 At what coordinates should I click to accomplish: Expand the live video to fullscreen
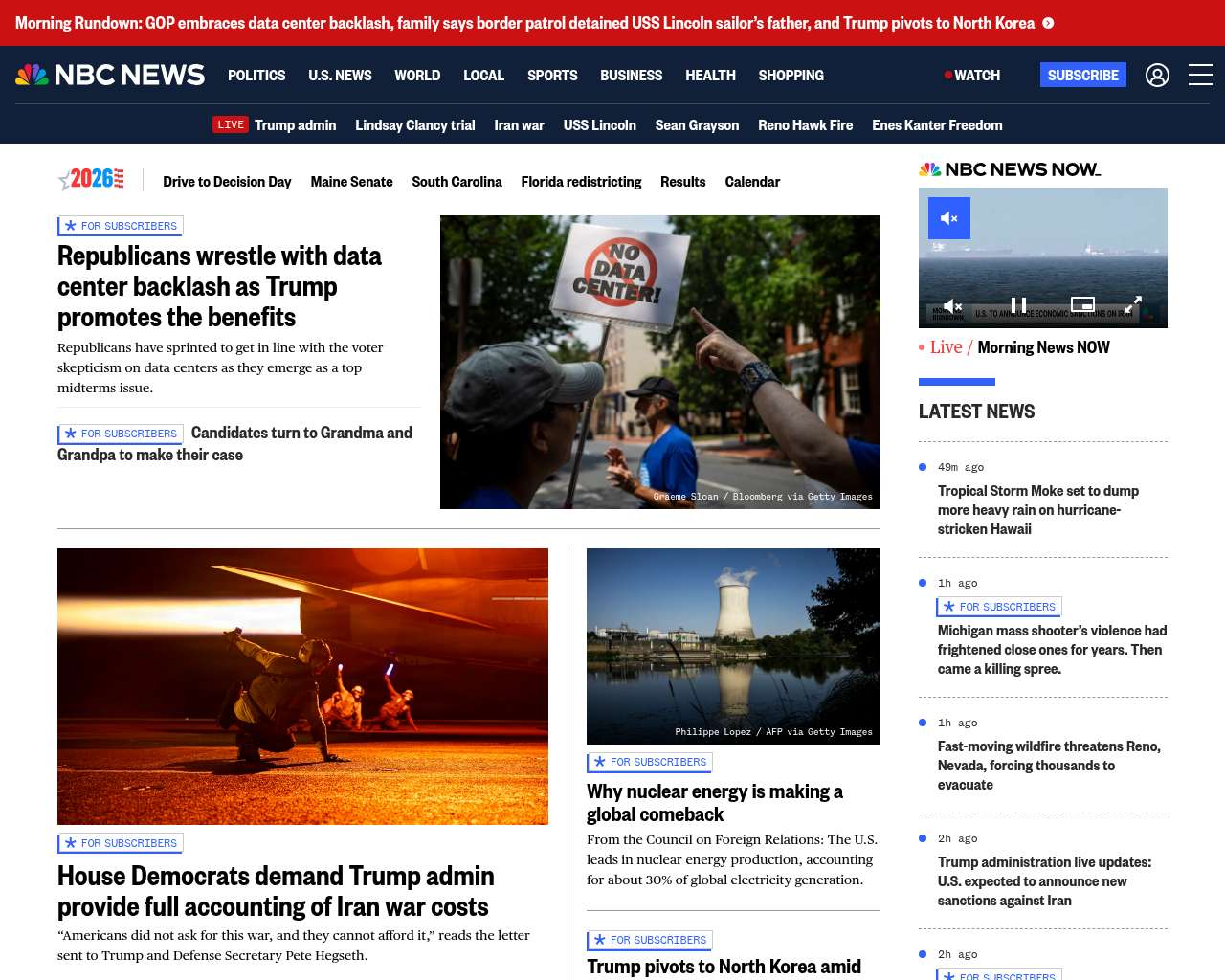(x=1132, y=305)
